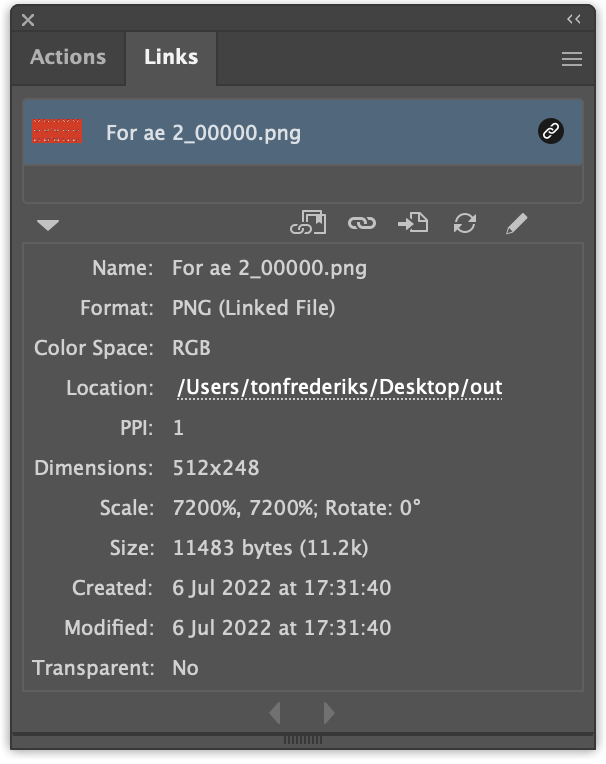This screenshot has width=606, height=764.
Task: Click the panel bottom resize grip
Action: tap(303, 741)
